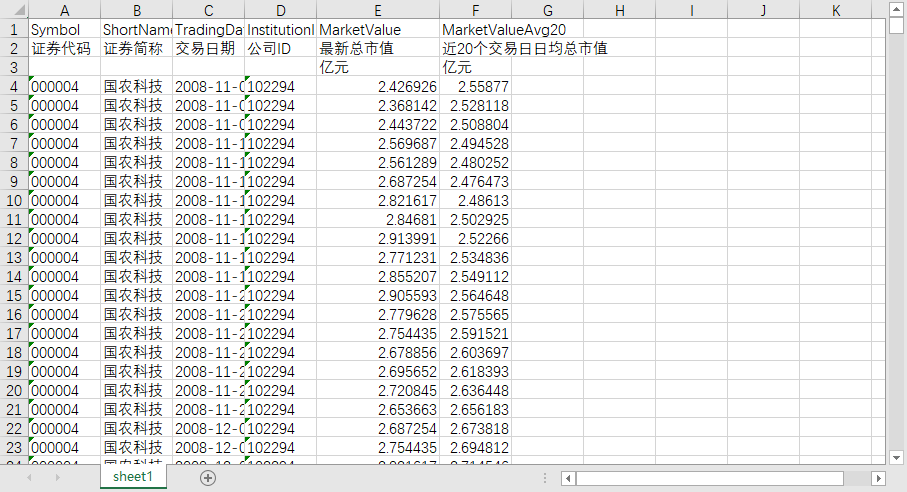Click 国农科技 cell in row 4
Image resolution: width=907 pixels, height=492 pixels.
pyautogui.click(x=137, y=87)
